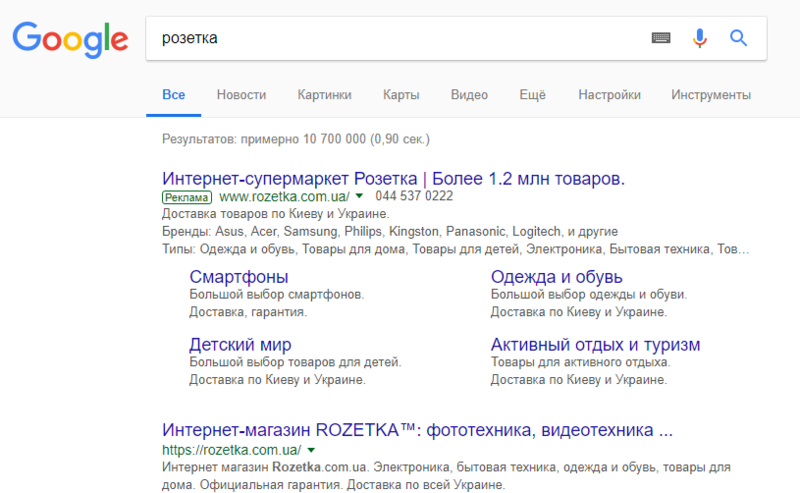Open the Детский мир sitelink
The image size is (800, 493).
pos(240,344)
